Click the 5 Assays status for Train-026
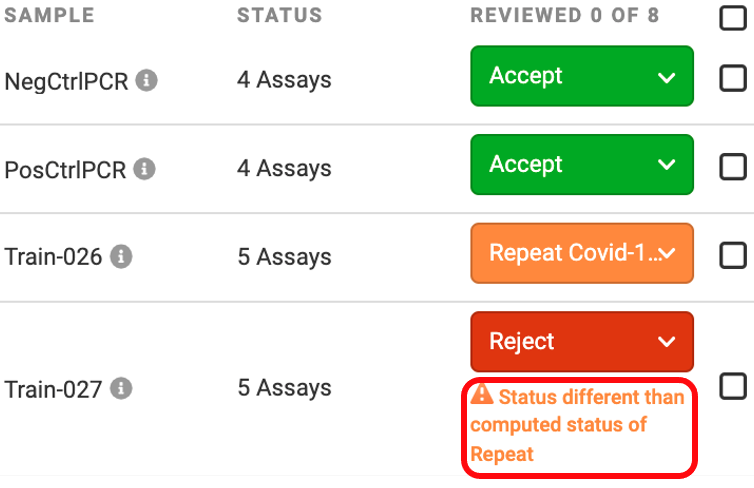The image size is (754, 488). pyautogui.click(x=284, y=257)
